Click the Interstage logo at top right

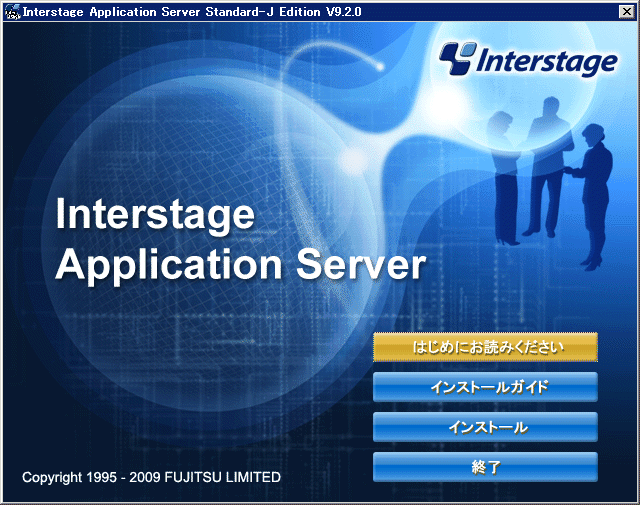point(528,60)
